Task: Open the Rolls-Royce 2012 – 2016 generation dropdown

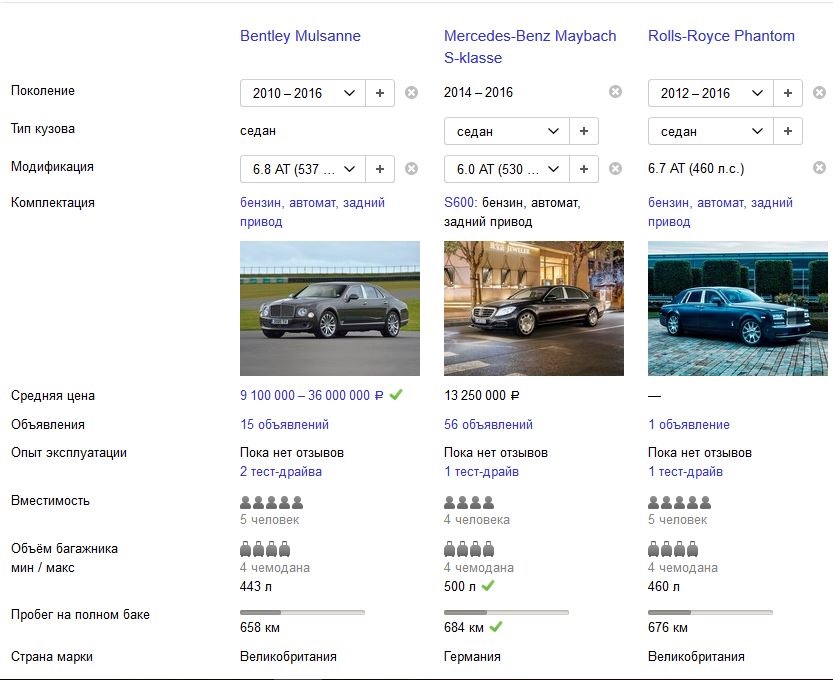Action: (711, 93)
